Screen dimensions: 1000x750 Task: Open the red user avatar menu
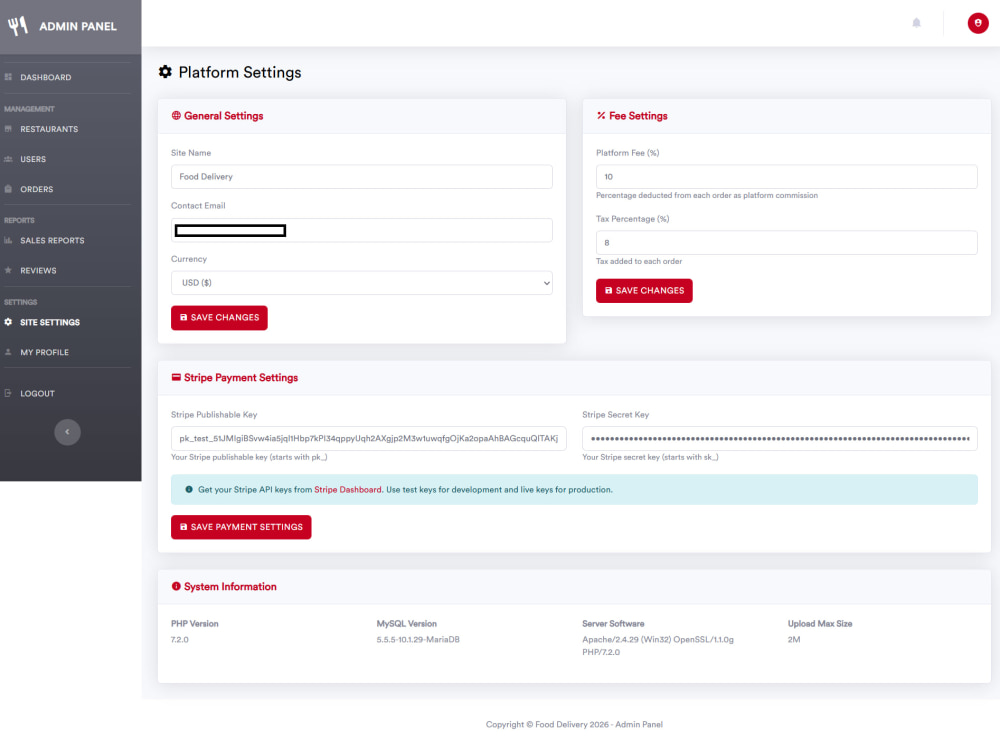tap(978, 23)
